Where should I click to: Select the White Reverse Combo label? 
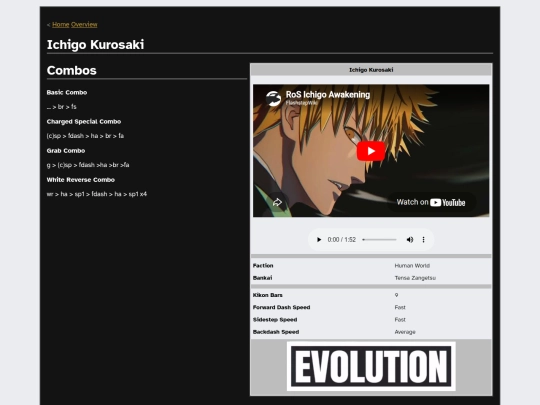[81, 180]
